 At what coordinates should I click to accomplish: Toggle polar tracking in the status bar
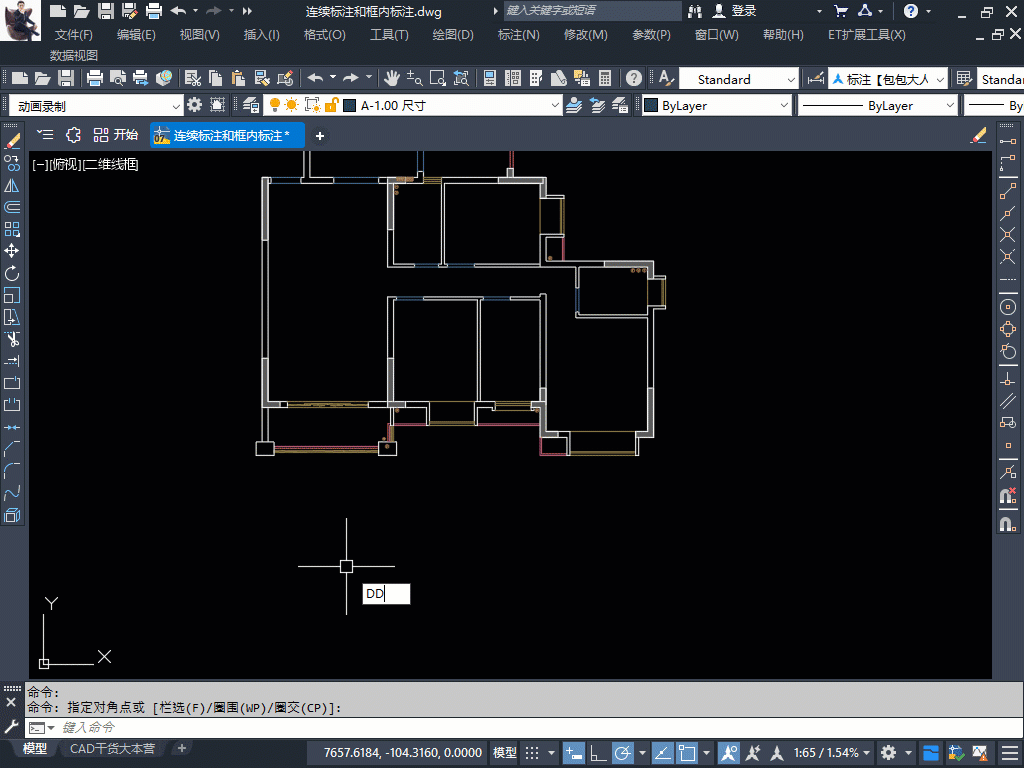point(623,753)
